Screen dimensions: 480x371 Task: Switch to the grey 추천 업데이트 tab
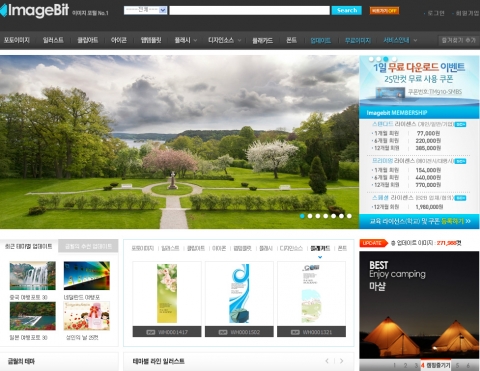pyautogui.click(x=88, y=246)
